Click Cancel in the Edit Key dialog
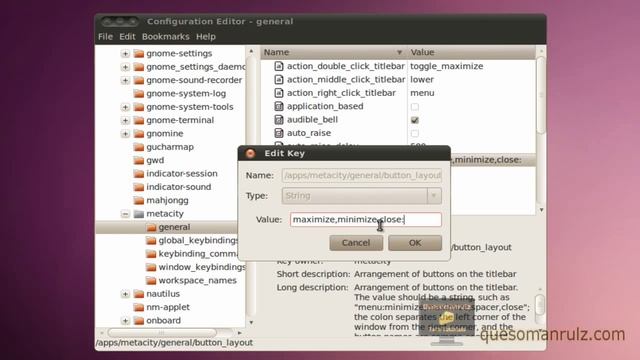Image resolution: width=640 pixels, height=360 pixels. click(356, 243)
